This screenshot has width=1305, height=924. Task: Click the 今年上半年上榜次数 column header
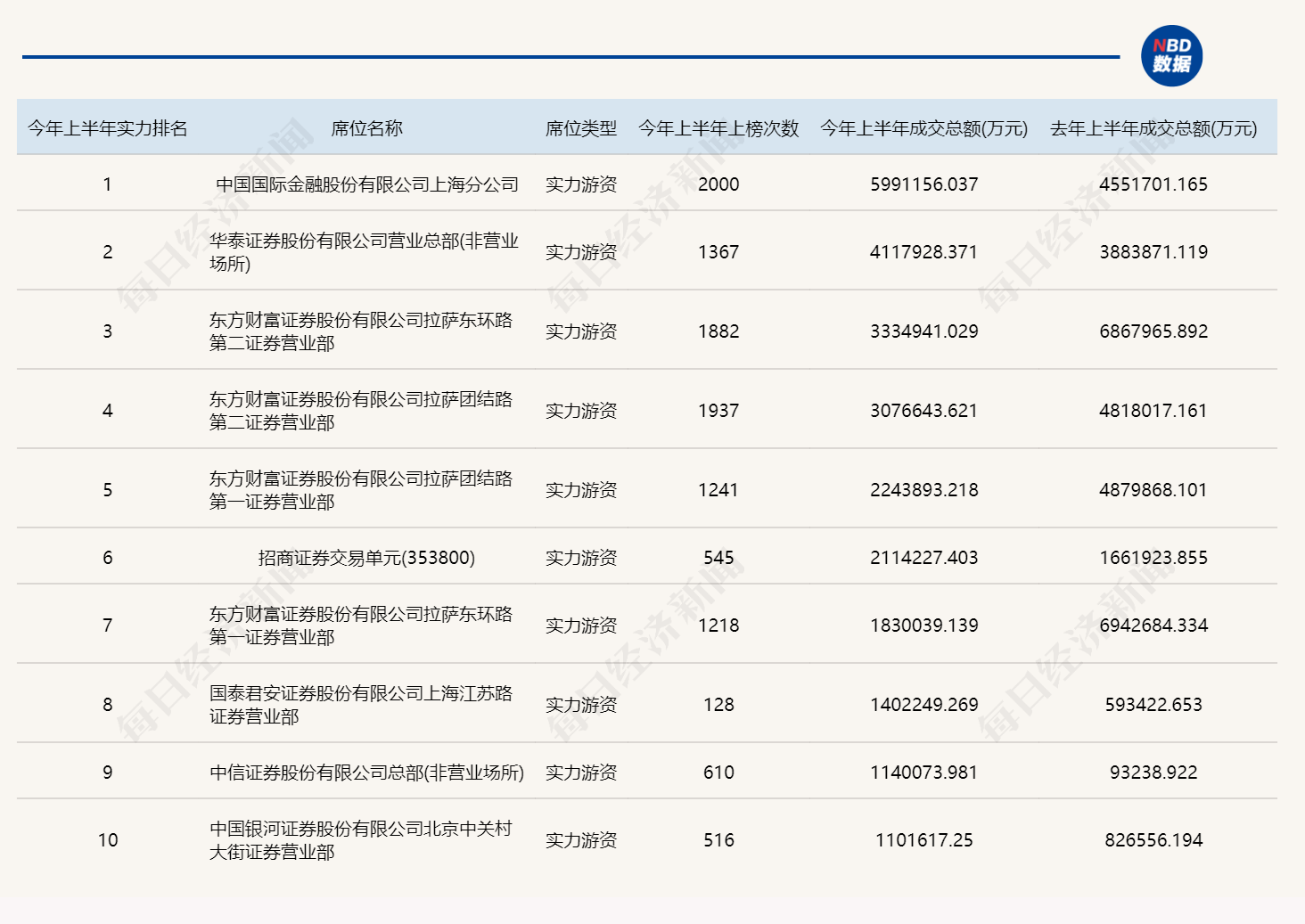718,128
